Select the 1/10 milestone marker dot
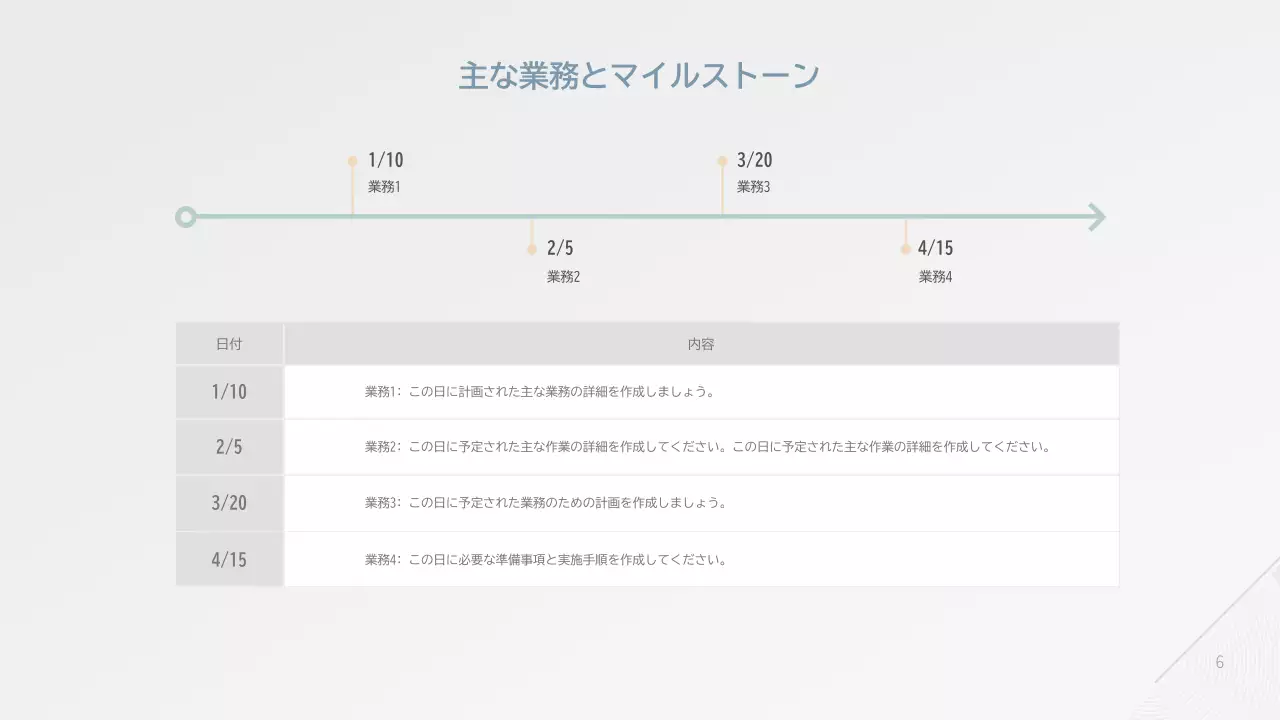 pyautogui.click(x=352, y=159)
